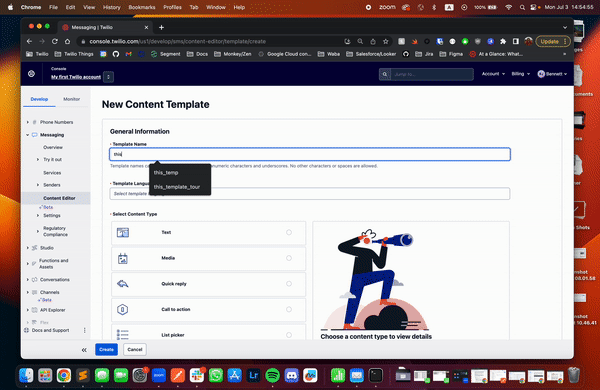This screenshot has width=600, height=390.
Task: Switch to the Monitor tab
Action: click(72, 99)
